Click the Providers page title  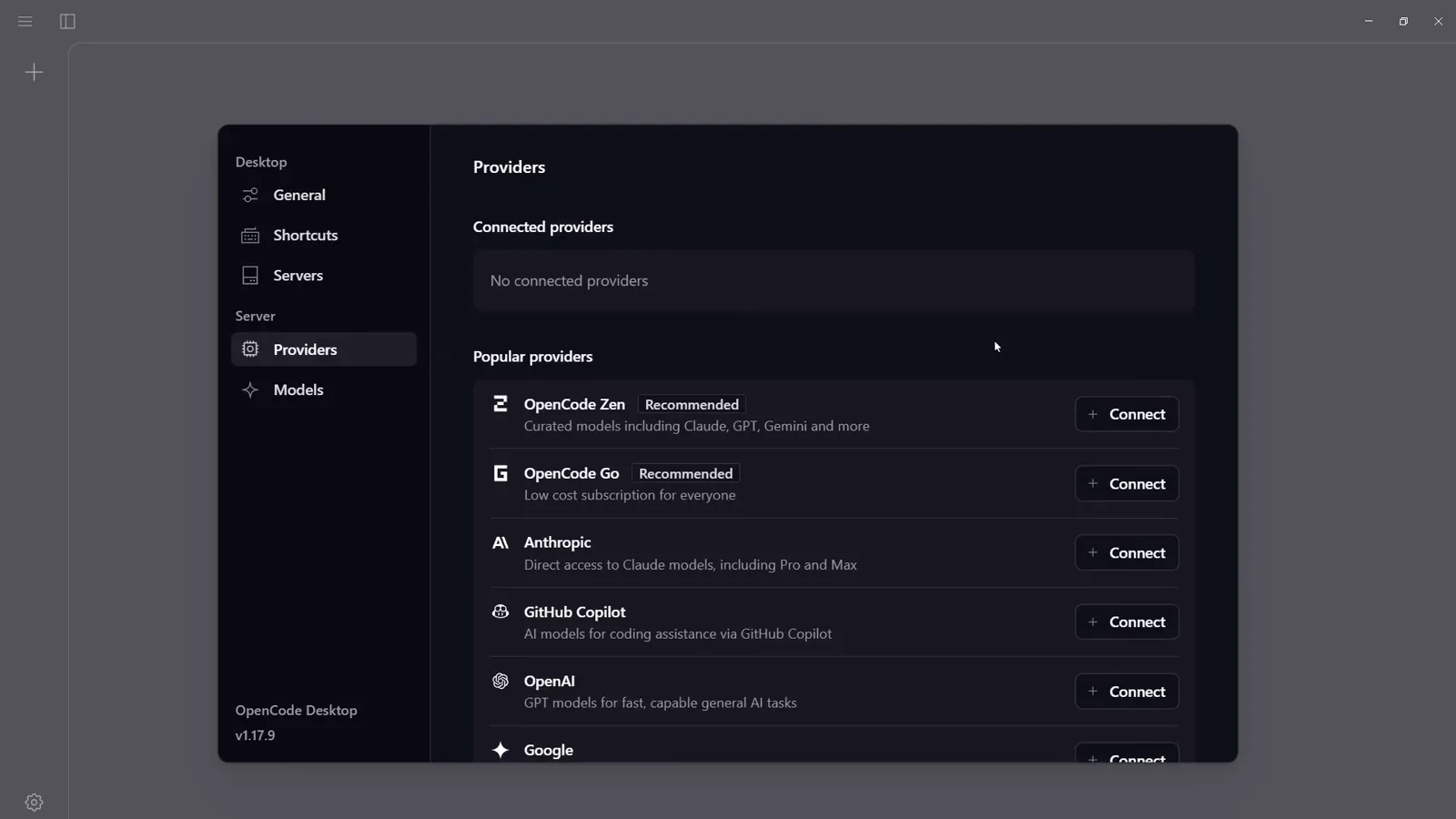509,167
